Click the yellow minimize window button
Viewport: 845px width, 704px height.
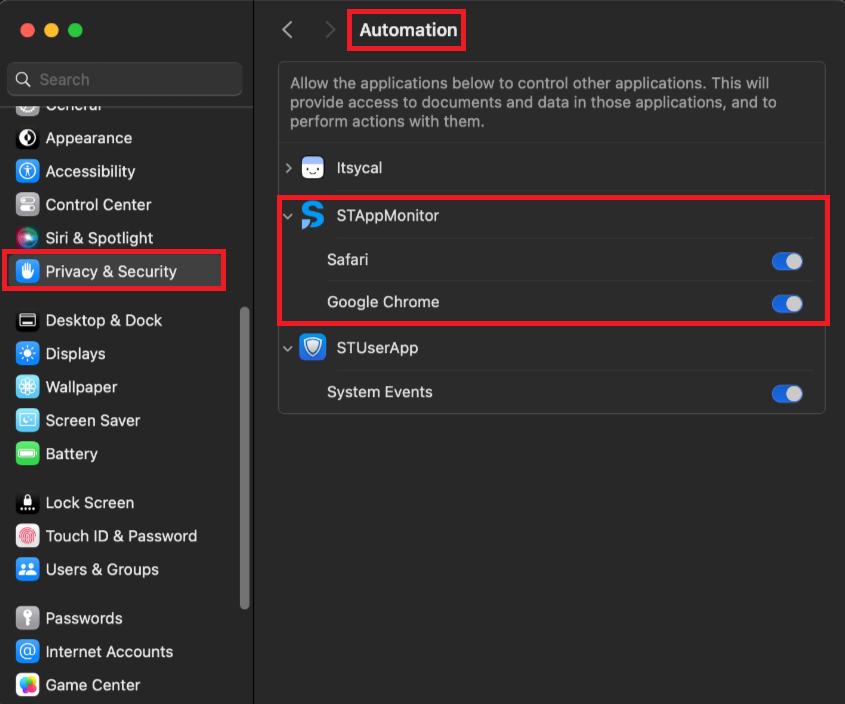click(51, 30)
